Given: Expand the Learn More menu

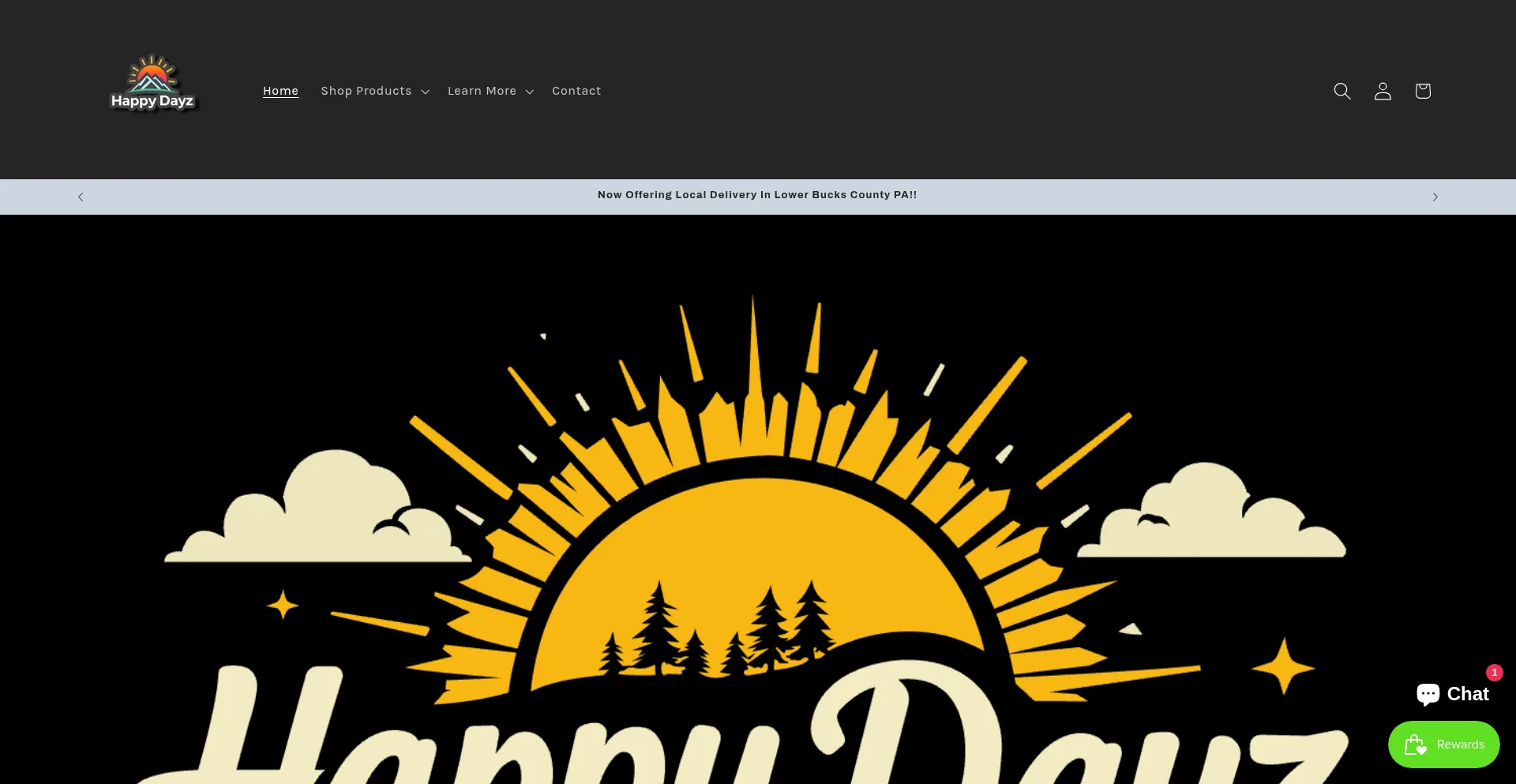Looking at the screenshot, I should 490,91.
